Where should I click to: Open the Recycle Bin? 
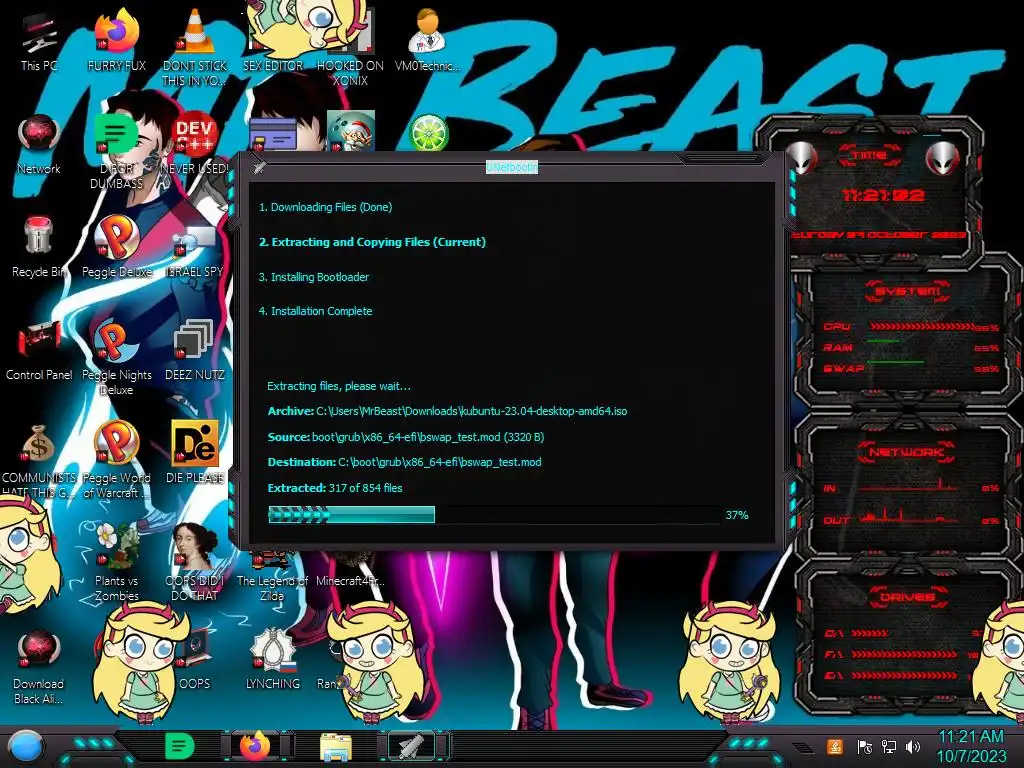click(39, 247)
